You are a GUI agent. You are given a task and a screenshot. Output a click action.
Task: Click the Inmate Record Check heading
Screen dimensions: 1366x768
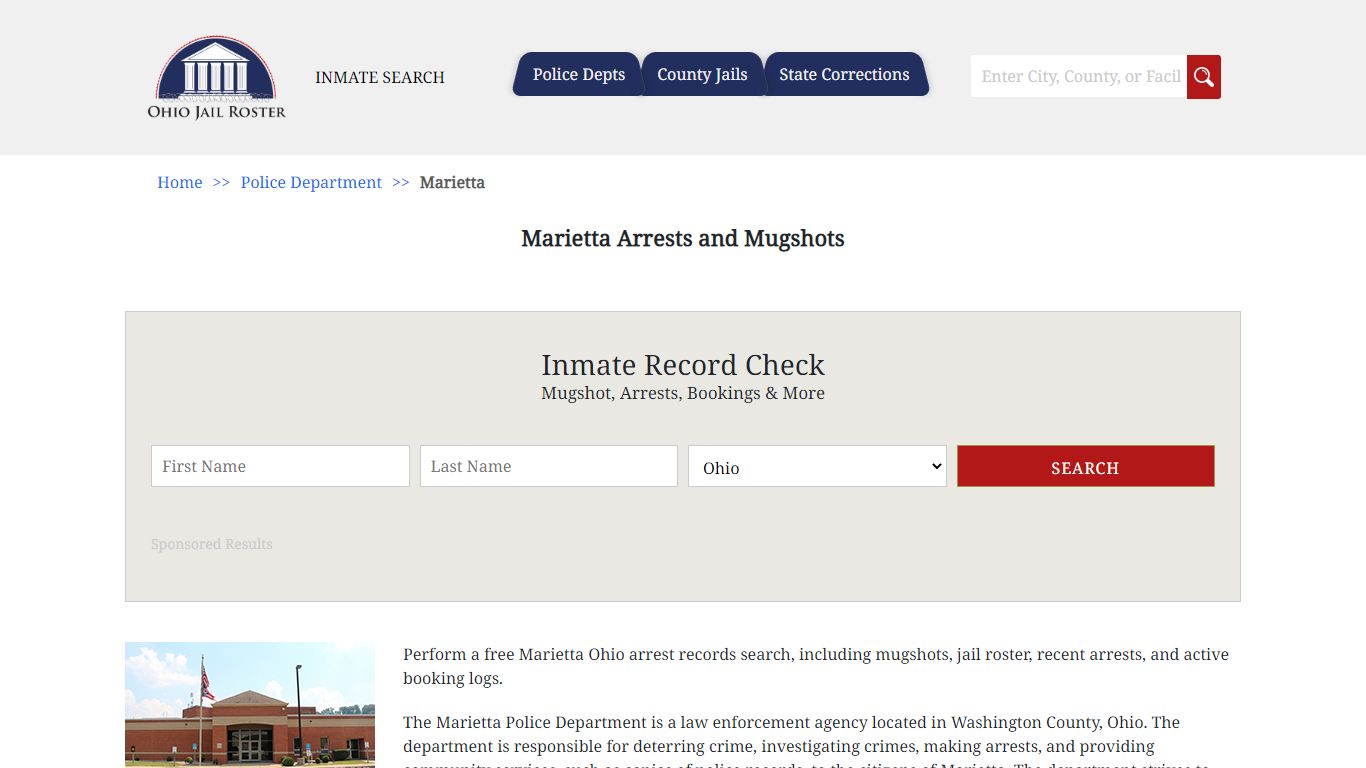pyautogui.click(x=683, y=365)
